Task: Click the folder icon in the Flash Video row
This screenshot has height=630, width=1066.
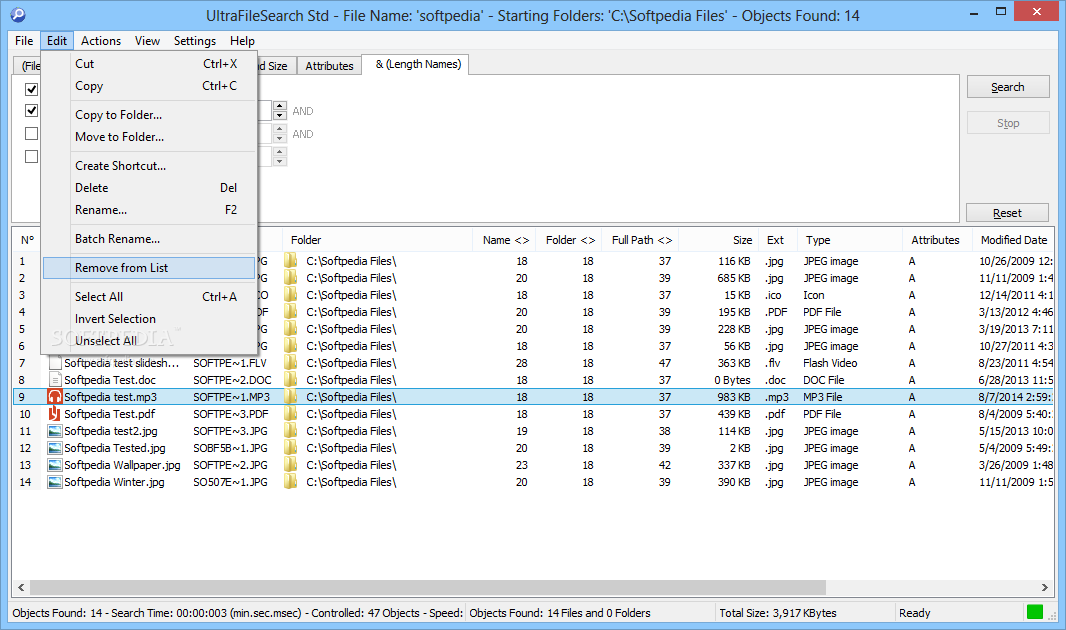Action: click(291, 363)
